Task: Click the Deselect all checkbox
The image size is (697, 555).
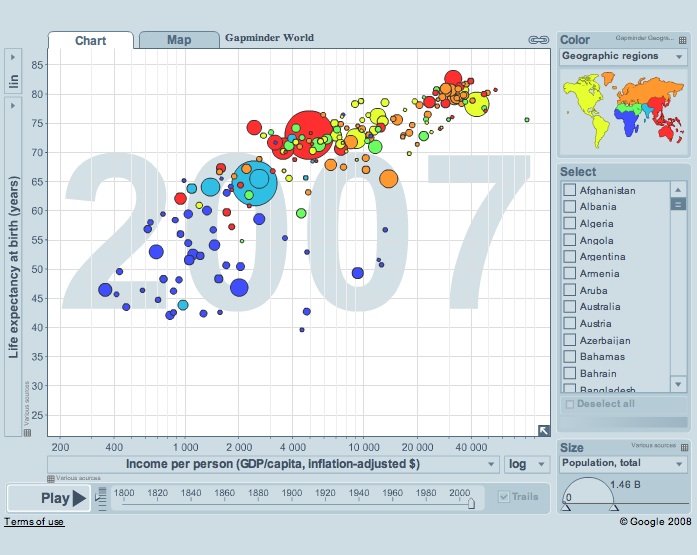Action: point(569,404)
